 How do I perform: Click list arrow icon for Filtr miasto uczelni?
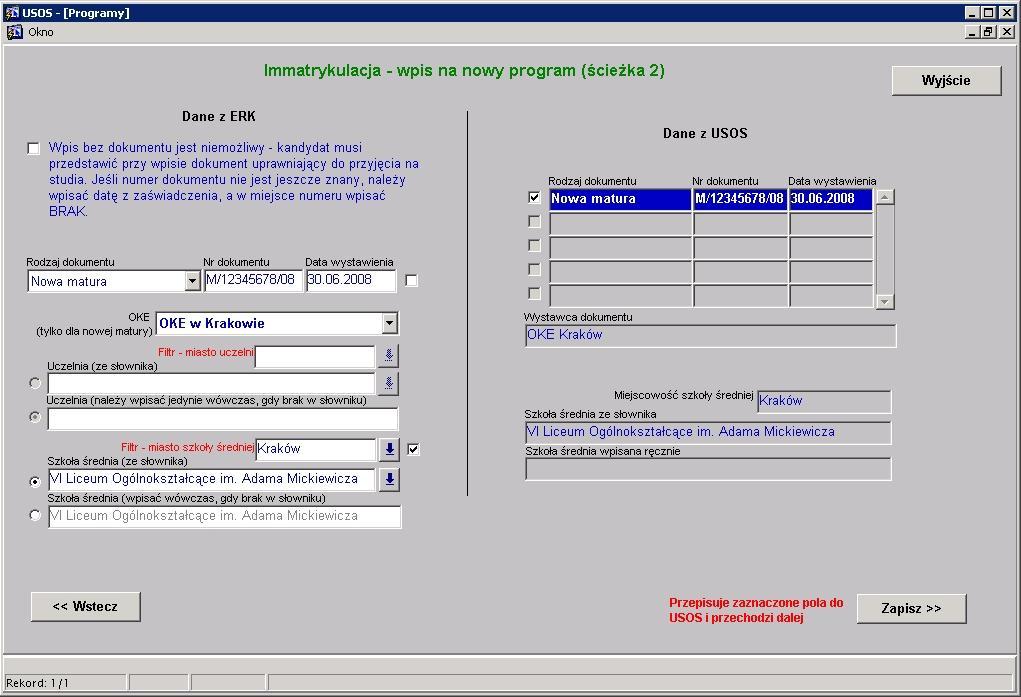[x=389, y=356]
